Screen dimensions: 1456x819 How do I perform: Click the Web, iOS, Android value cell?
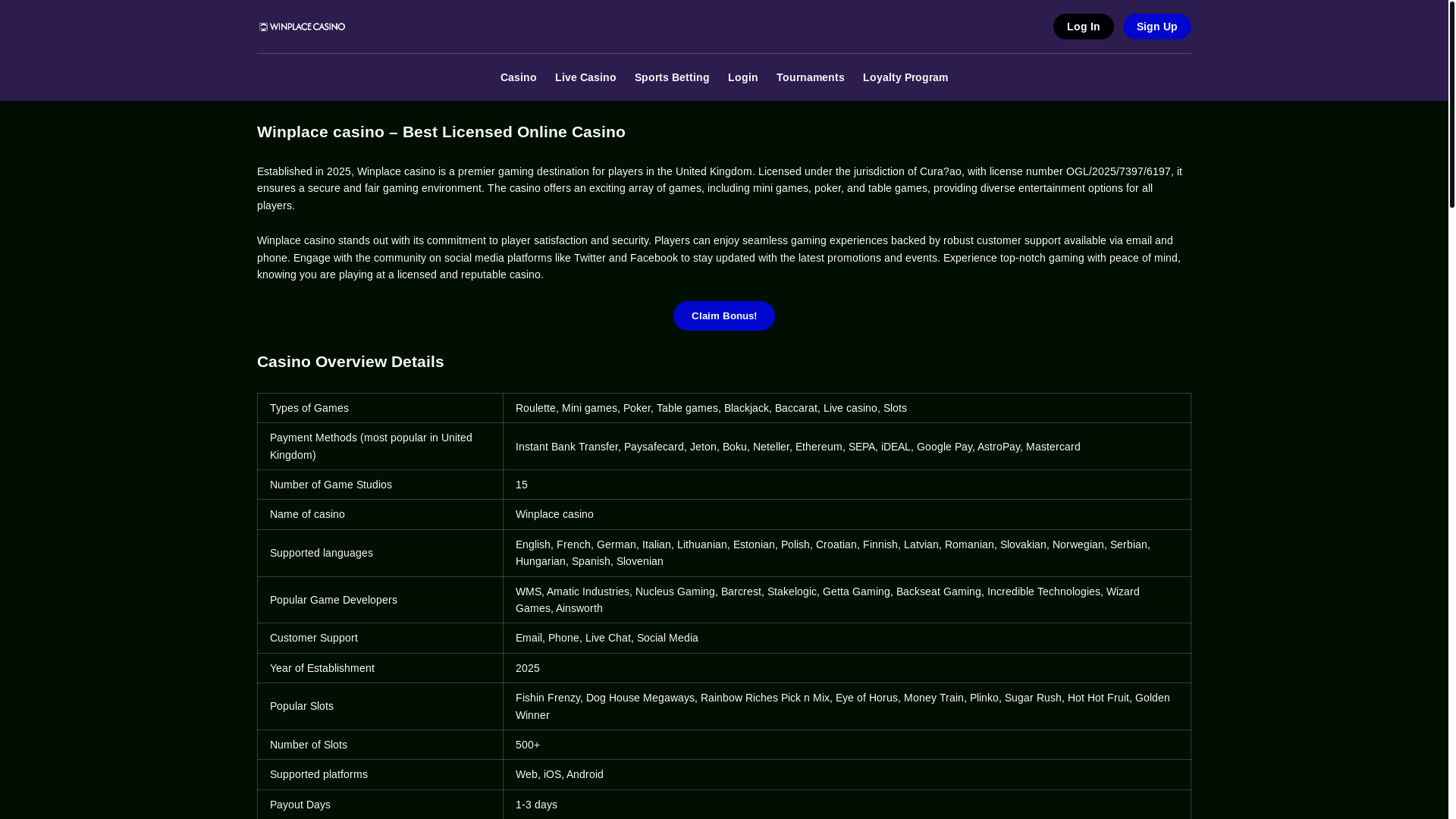click(847, 774)
